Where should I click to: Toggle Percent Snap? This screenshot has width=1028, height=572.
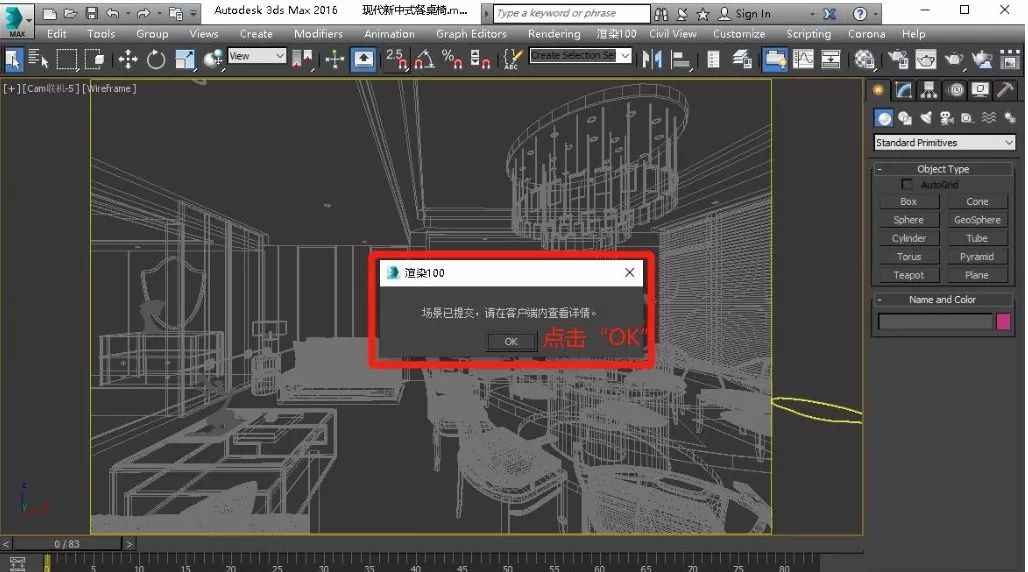click(452, 60)
